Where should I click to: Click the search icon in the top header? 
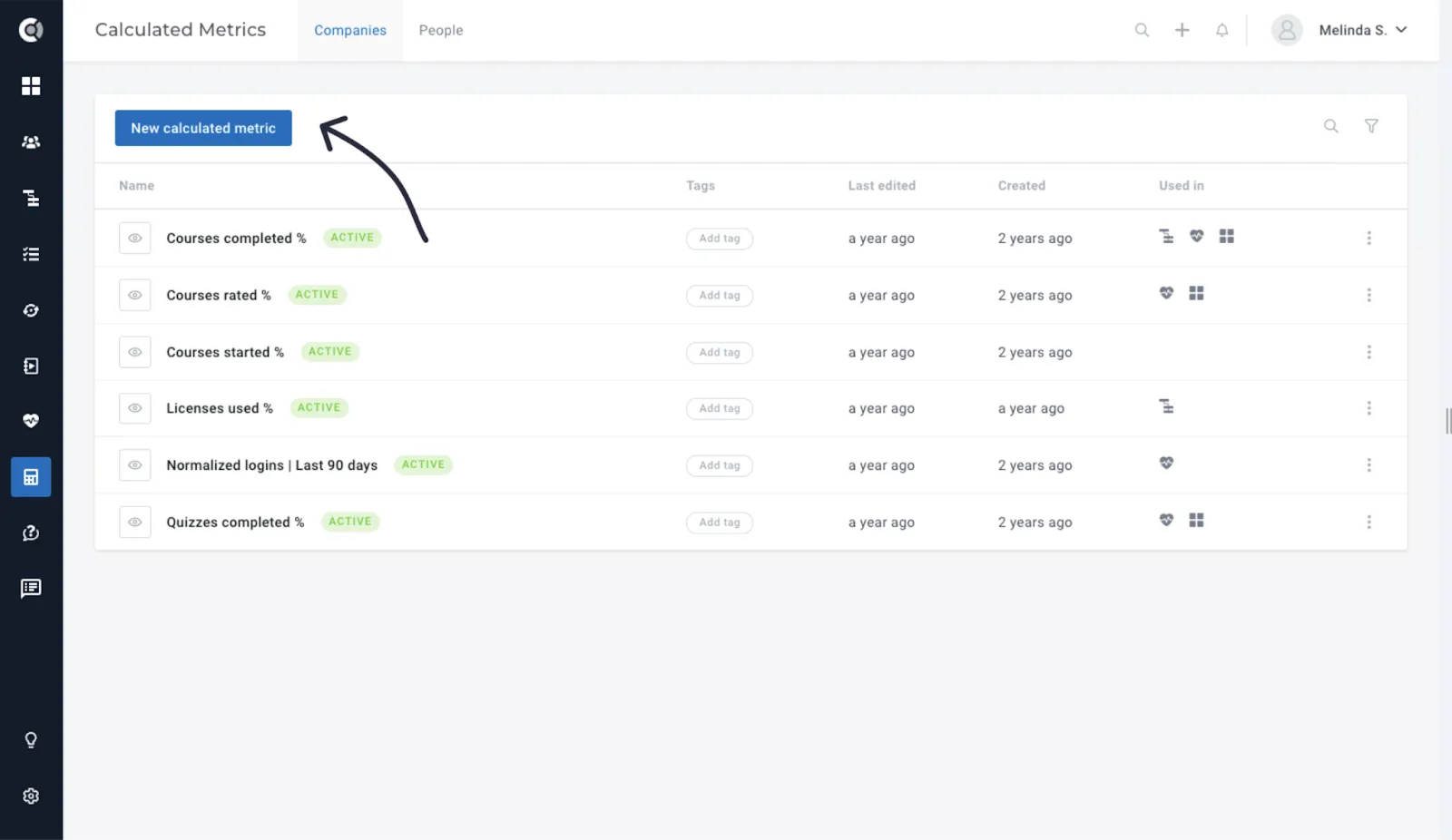(x=1142, y=30)
